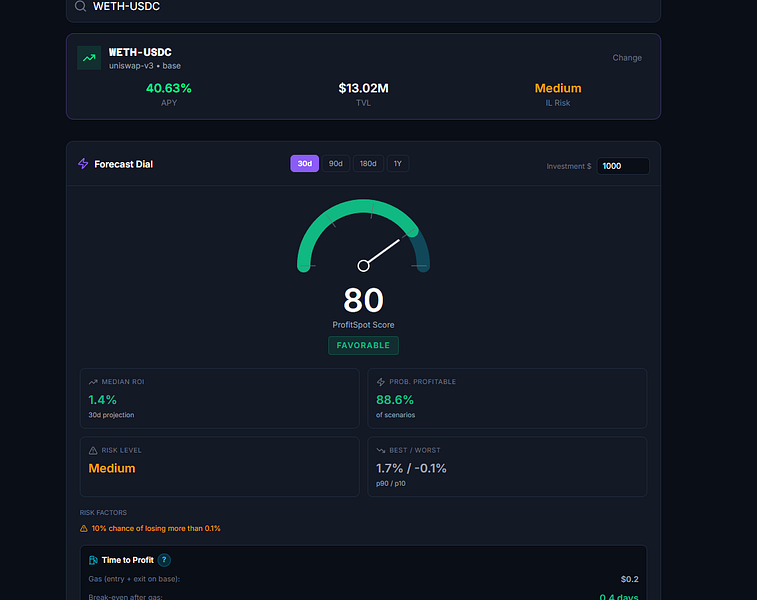Switch forecast period to 1Y

pyautogui.click(x=398, y=164)
